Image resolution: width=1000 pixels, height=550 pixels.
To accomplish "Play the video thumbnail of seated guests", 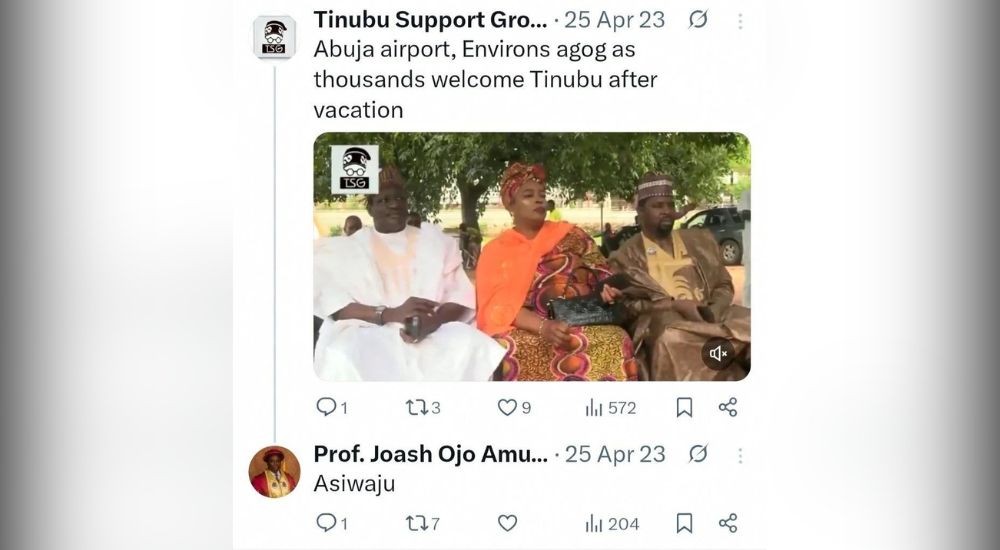I will coord(531,257).
